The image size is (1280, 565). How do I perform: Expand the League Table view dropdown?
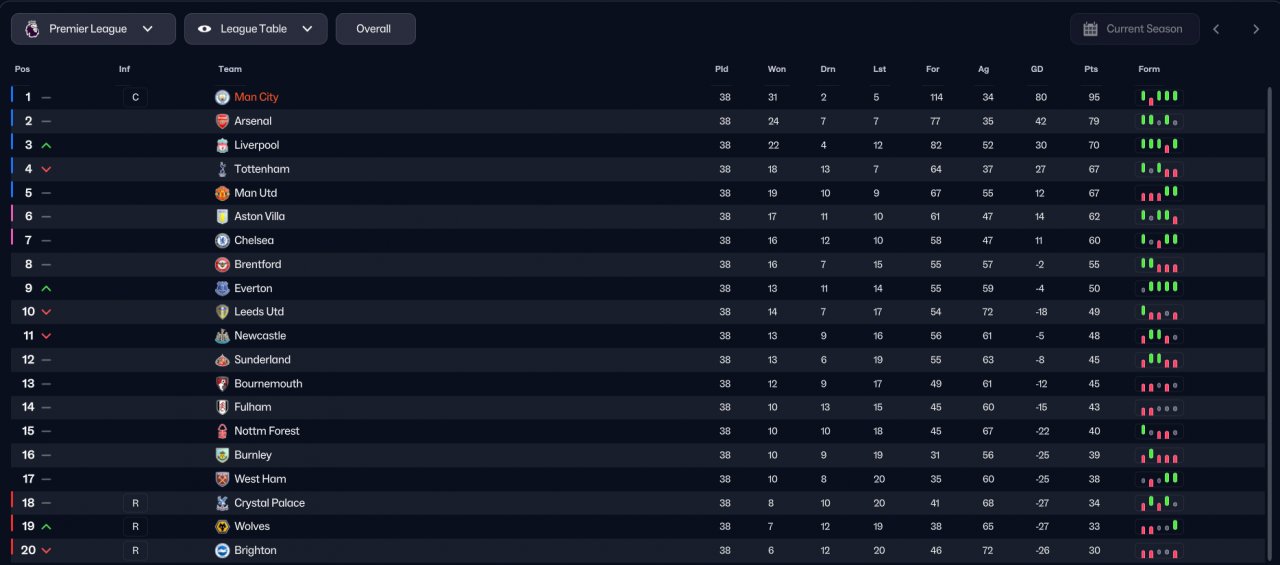click(255, 29)
